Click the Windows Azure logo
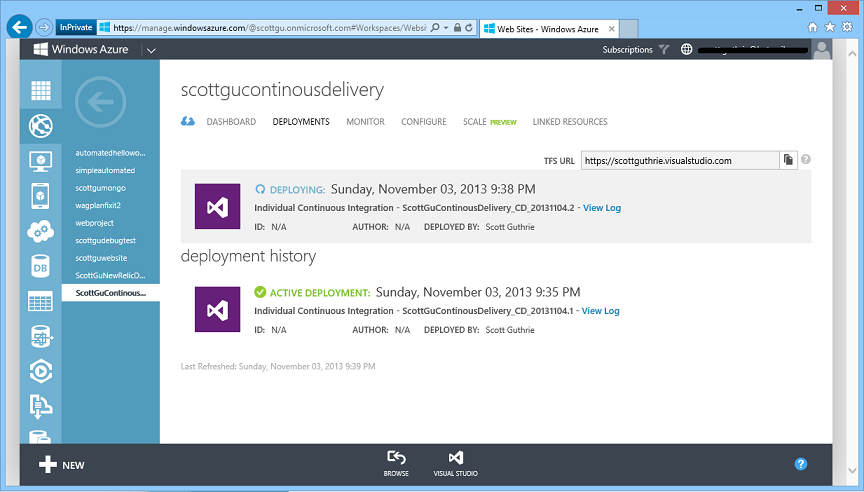Image resolution: width=864 pixels, height=492 pixels. click(x=81, y=50)
